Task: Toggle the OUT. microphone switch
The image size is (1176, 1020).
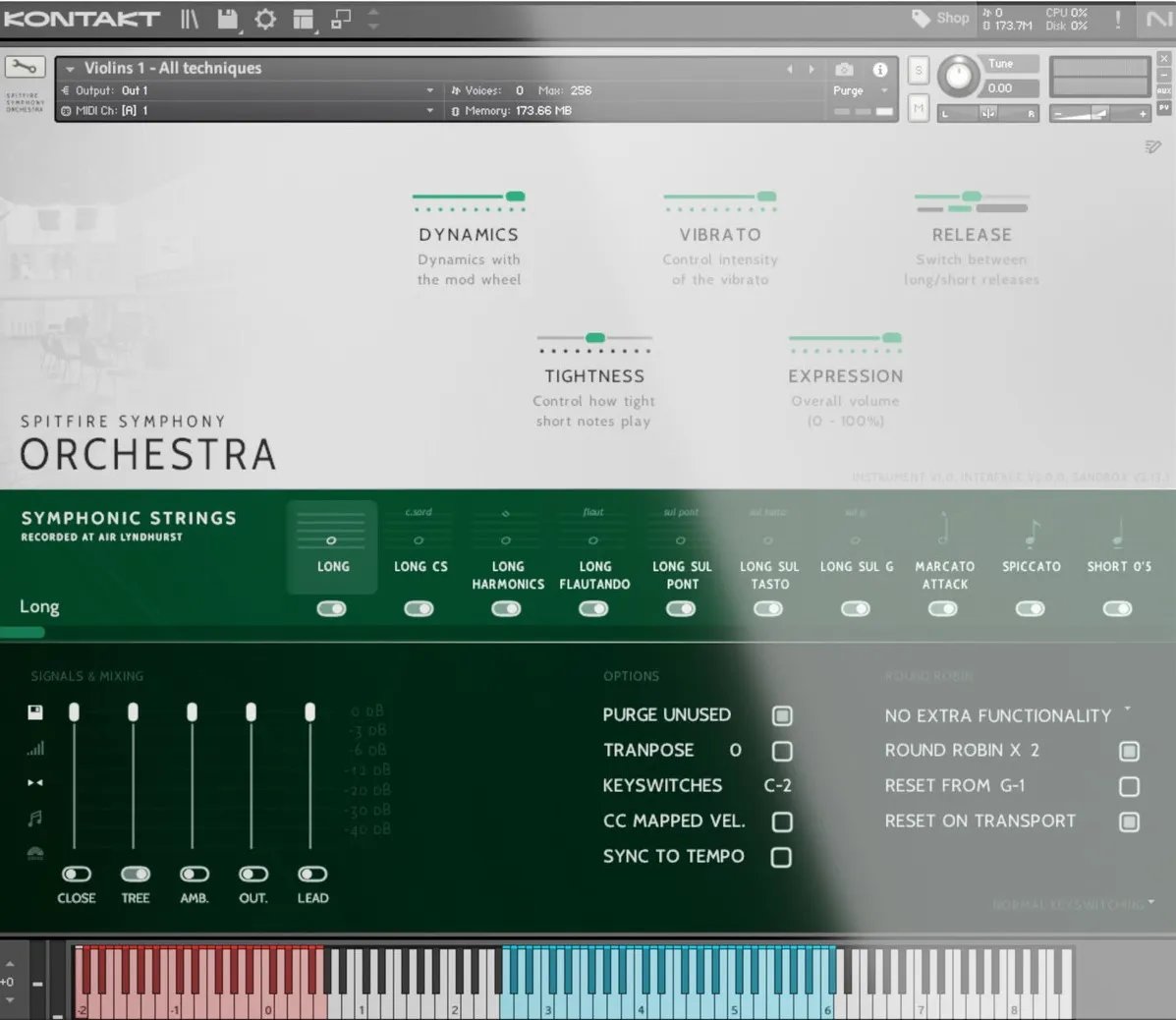Action: pos(253,874)
